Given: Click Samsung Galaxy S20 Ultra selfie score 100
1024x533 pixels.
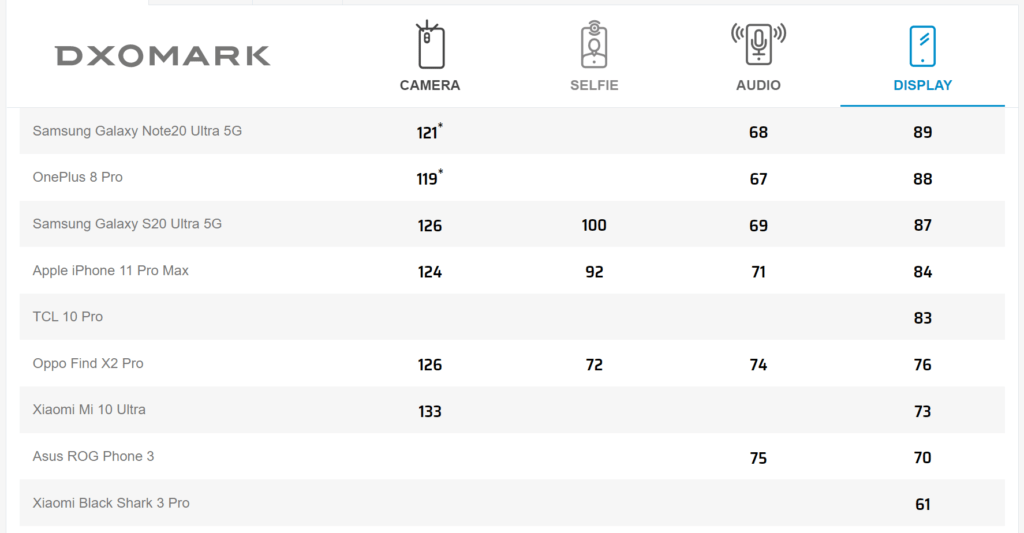Looking at the screenshot, I should [594, 225].
